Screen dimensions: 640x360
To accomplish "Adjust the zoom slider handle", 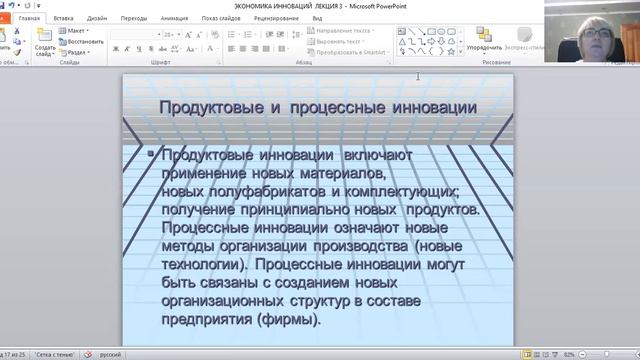I will (607, 355).
